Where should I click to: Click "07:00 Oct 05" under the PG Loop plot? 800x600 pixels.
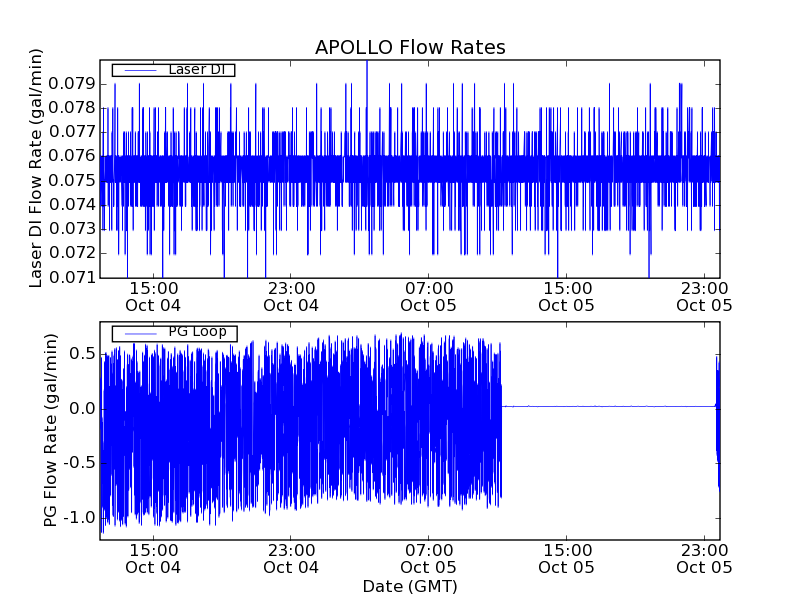click(429, 559)
